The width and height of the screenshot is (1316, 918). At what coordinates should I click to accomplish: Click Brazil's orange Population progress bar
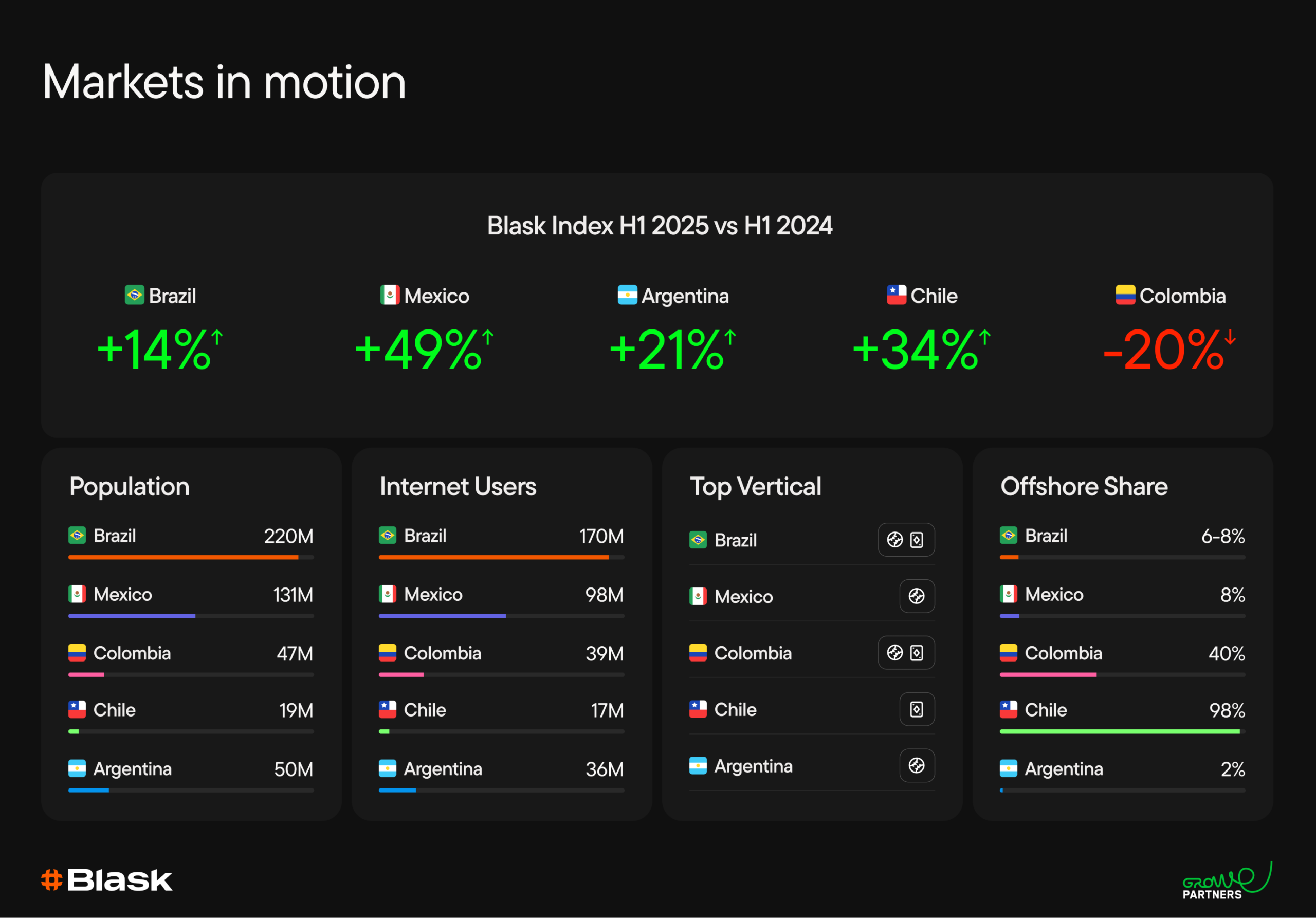tap(184, 557)
